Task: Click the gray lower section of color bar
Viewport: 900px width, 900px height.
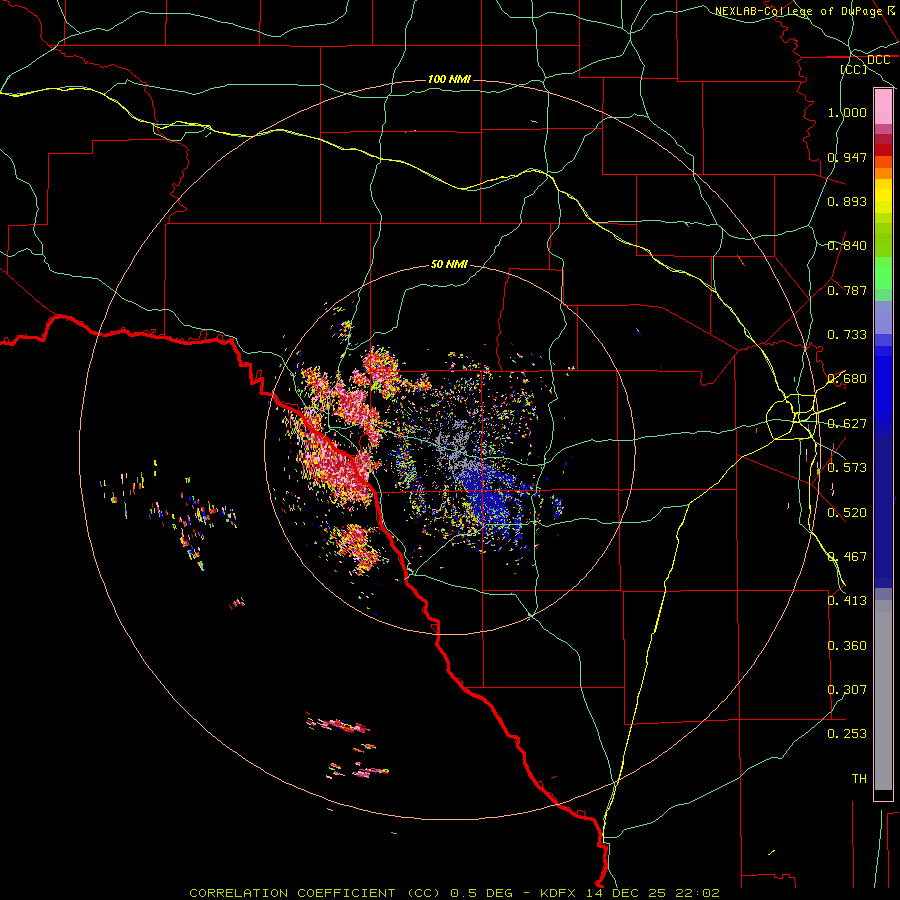Action: tap(883, 695)
